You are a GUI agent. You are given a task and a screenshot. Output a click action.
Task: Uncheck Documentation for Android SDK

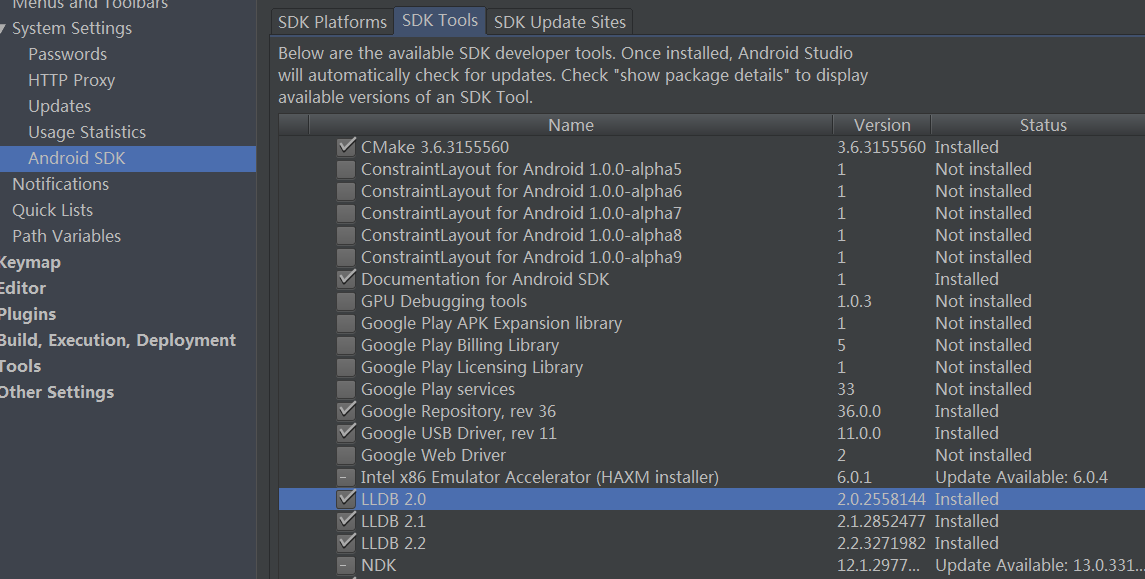pyautogui.click(x=346, y=279)
